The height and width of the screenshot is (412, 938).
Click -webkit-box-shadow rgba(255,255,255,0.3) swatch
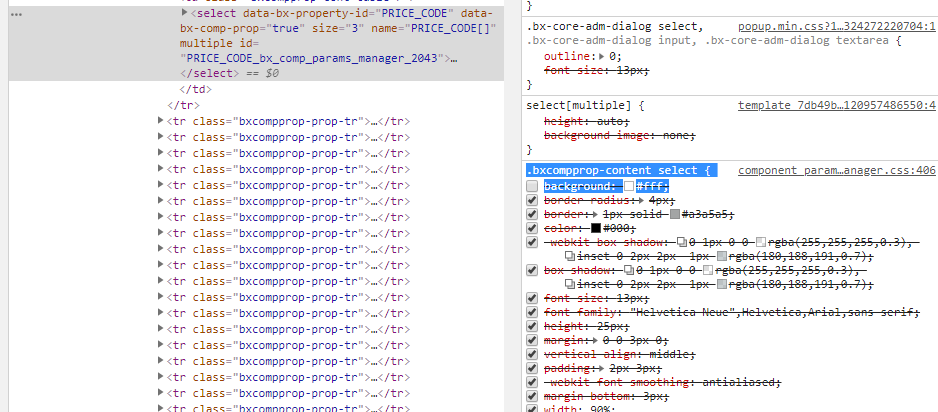[761, 242]
